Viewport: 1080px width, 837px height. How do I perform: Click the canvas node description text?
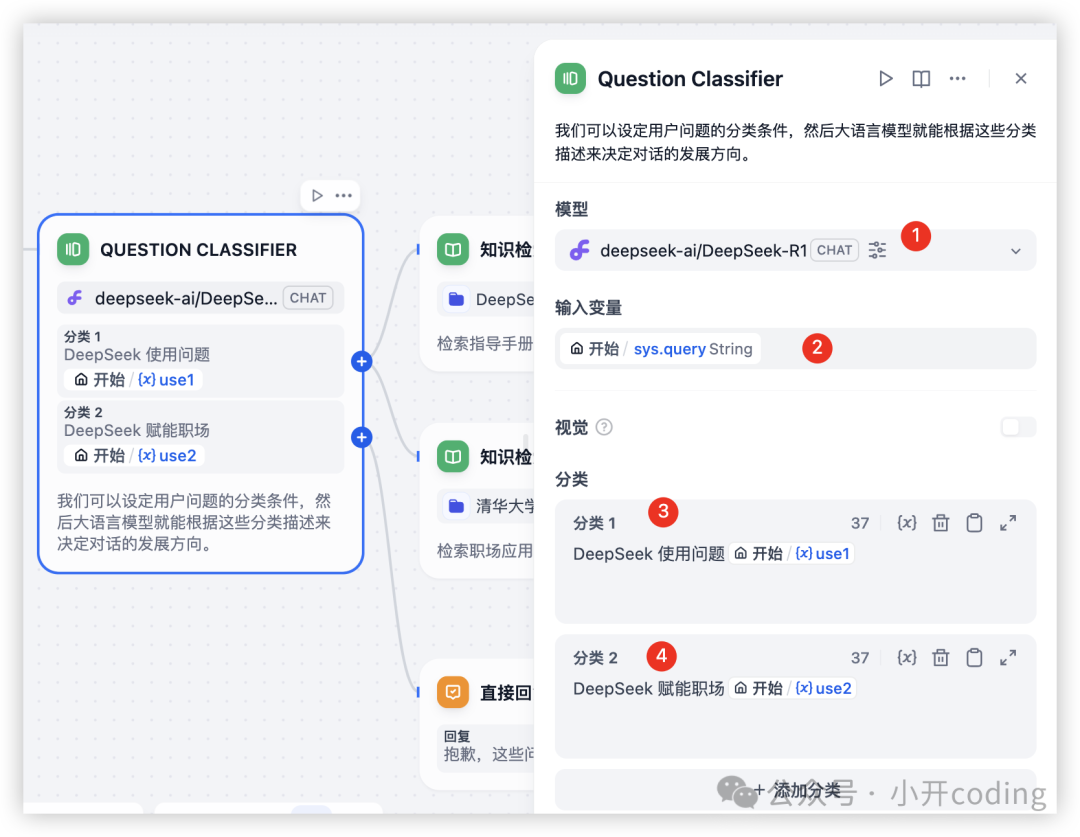pos(194,522)
